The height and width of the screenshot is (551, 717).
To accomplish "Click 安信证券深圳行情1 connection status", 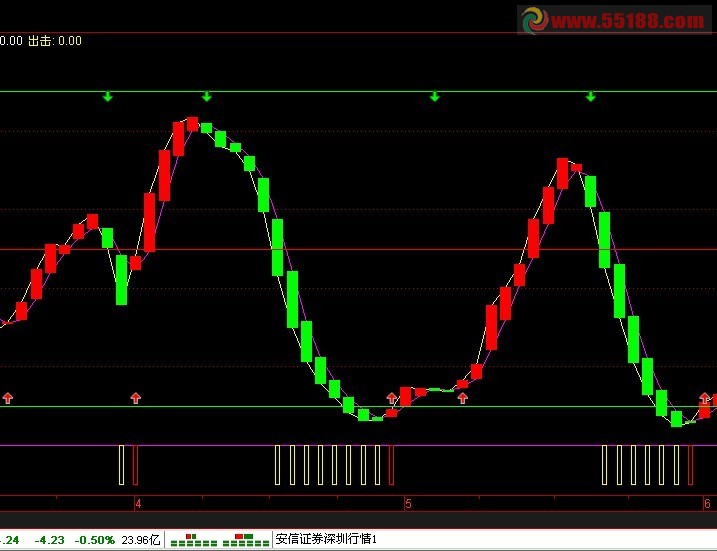I will (x=326, y=539).
